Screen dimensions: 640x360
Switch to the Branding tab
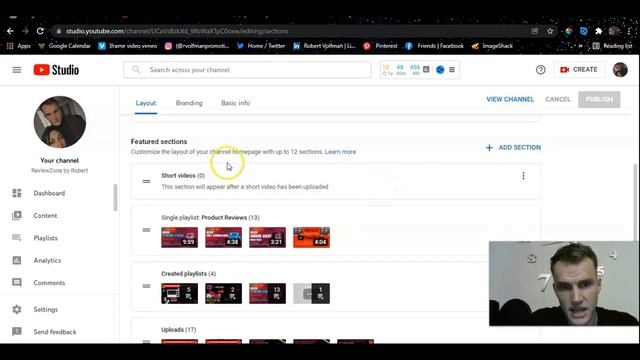click(189, 103)
